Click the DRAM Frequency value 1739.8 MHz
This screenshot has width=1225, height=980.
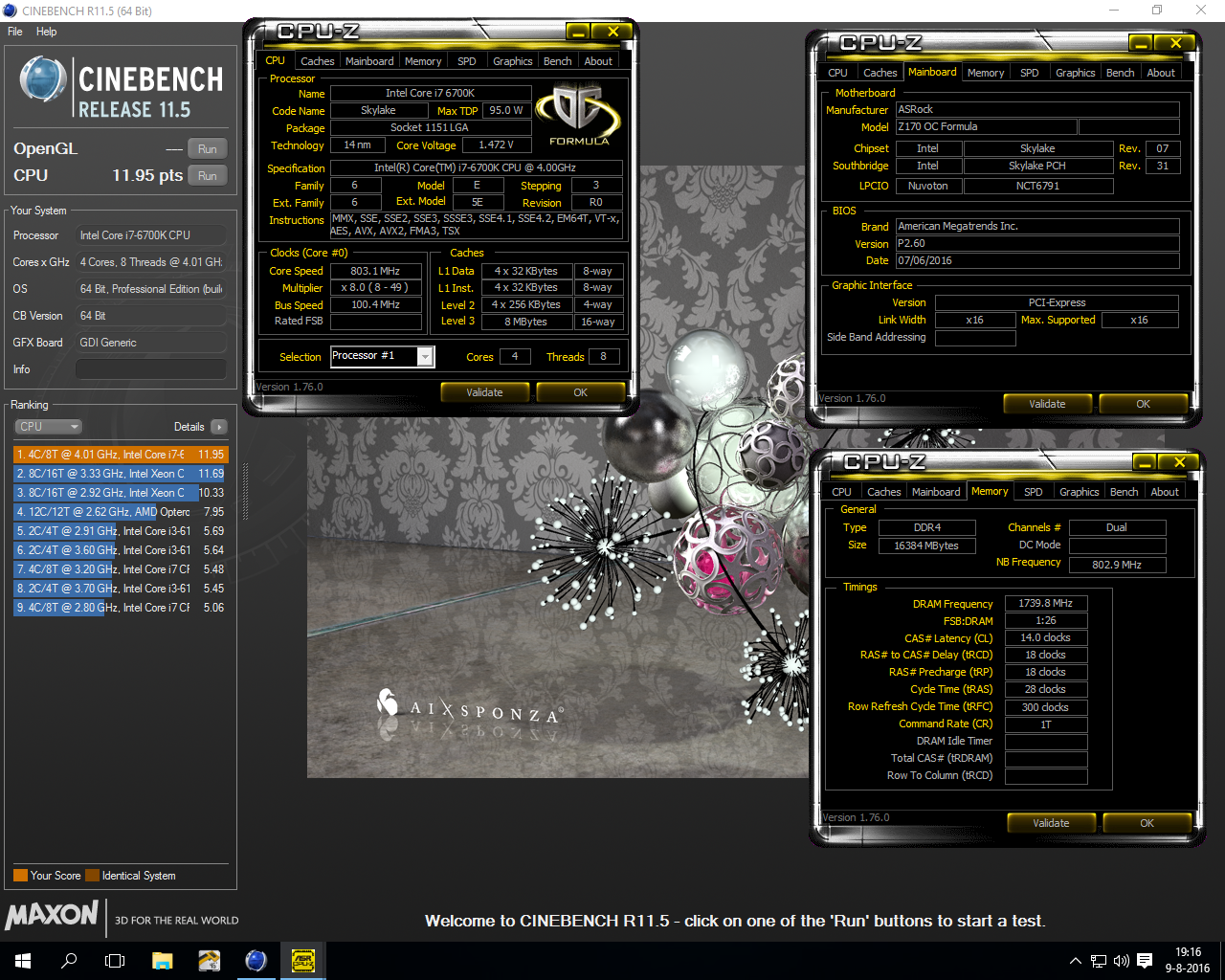point(1046,604)
